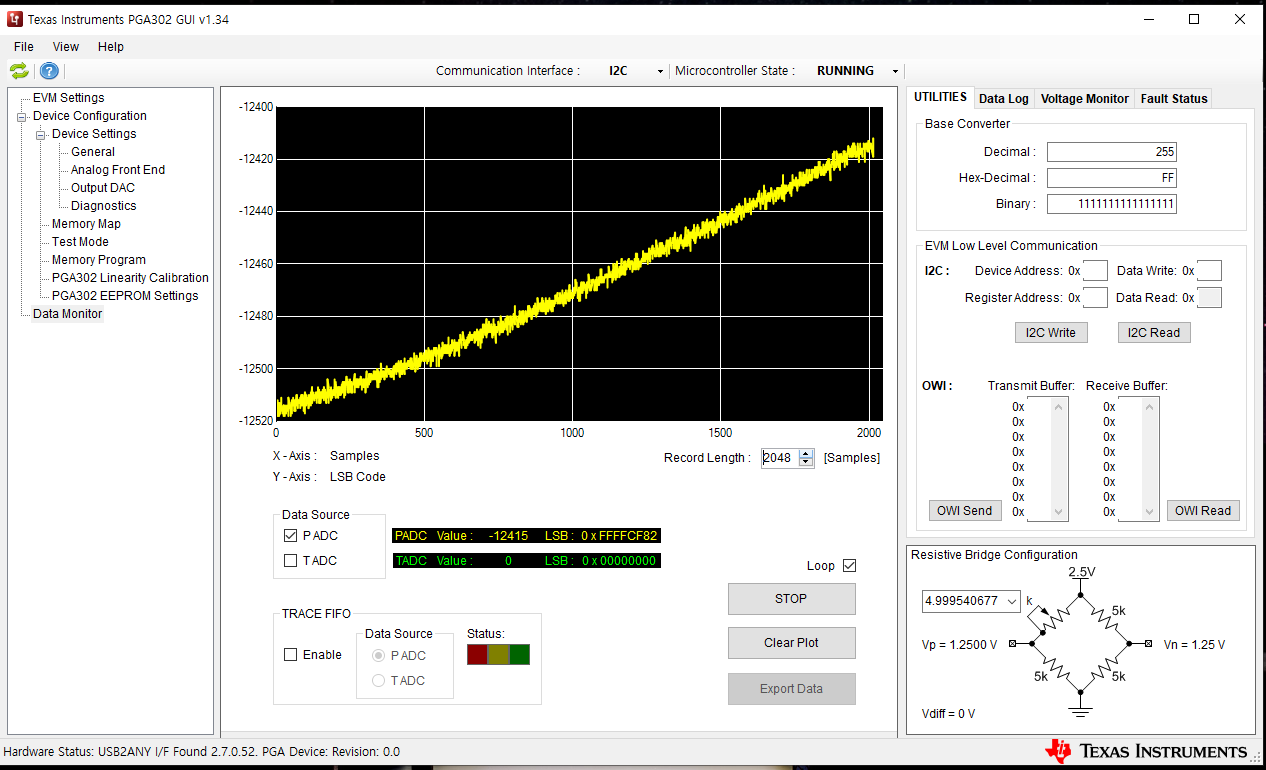
Task: Select Diagnostics tree item
Action: tap(104, 206)
